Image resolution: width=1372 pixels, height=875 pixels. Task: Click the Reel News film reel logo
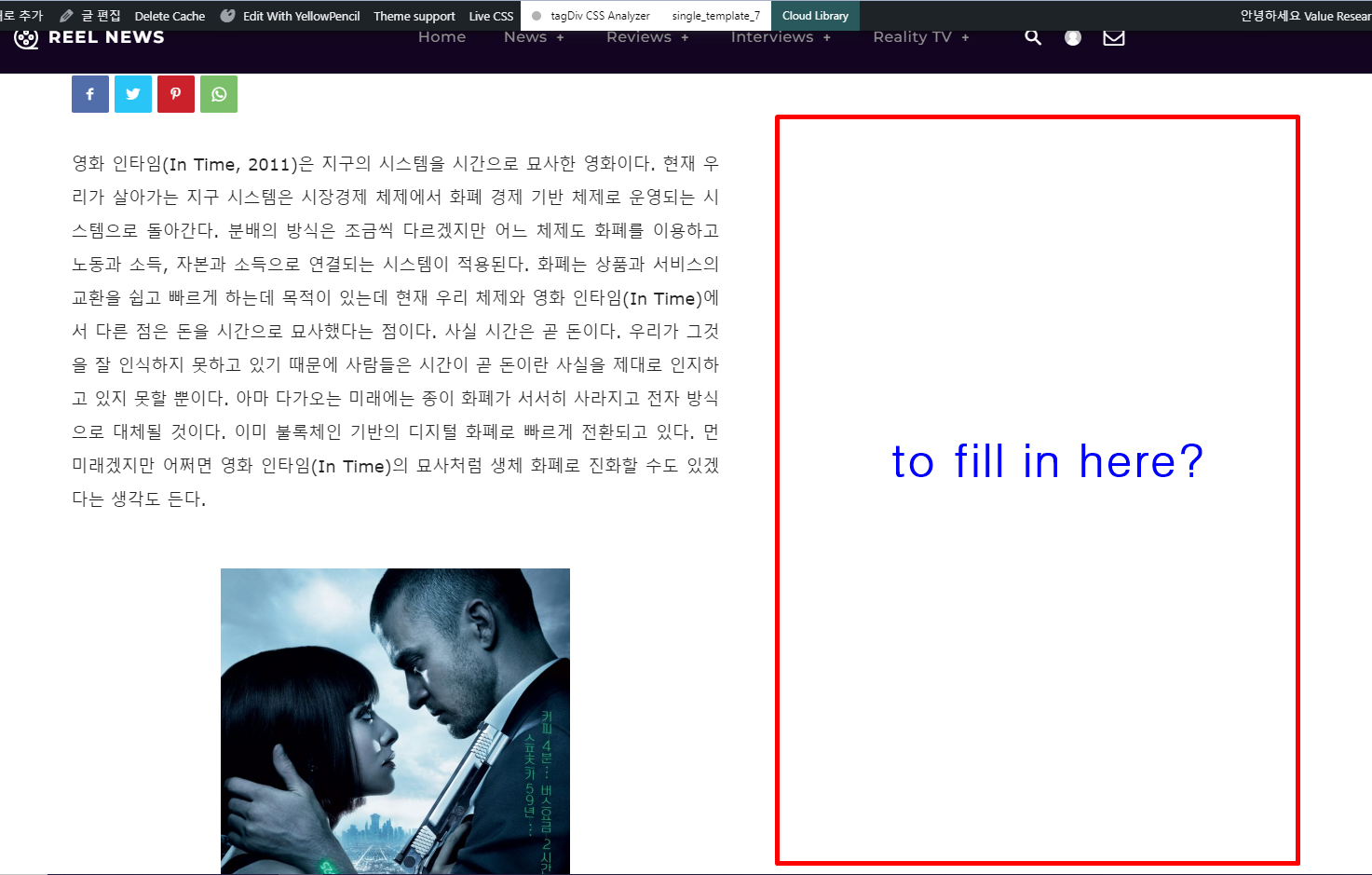pos(26,38)
